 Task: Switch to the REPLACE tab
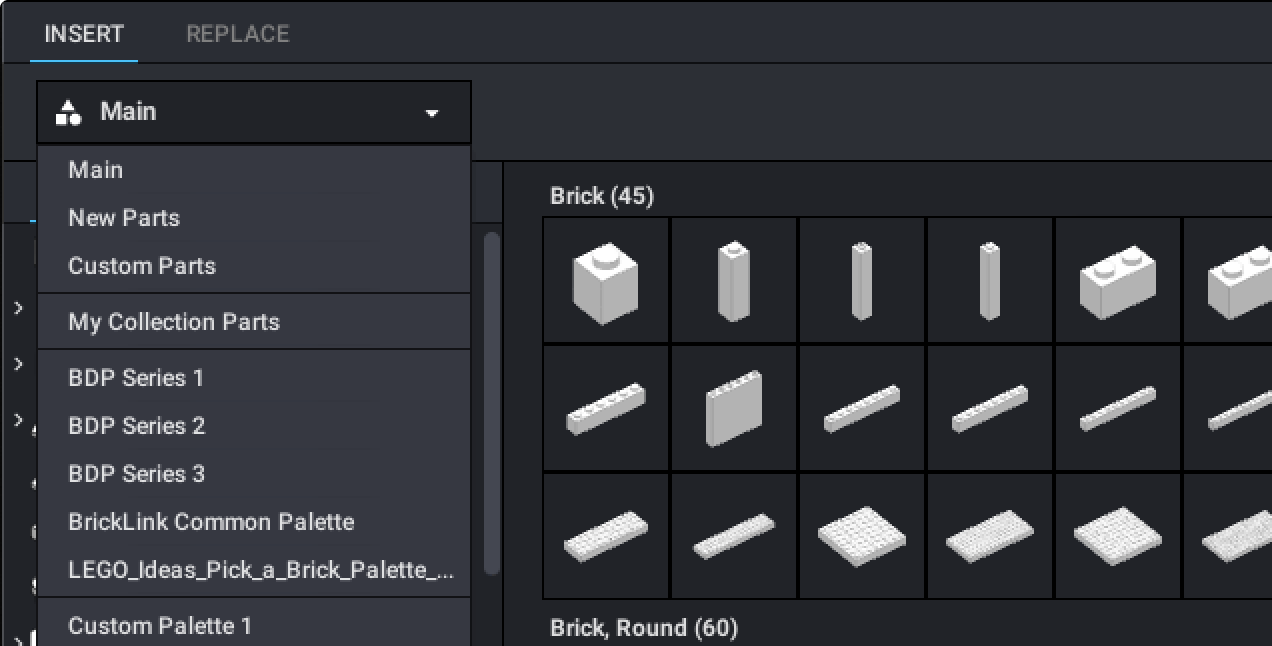[x=237, y=33]
